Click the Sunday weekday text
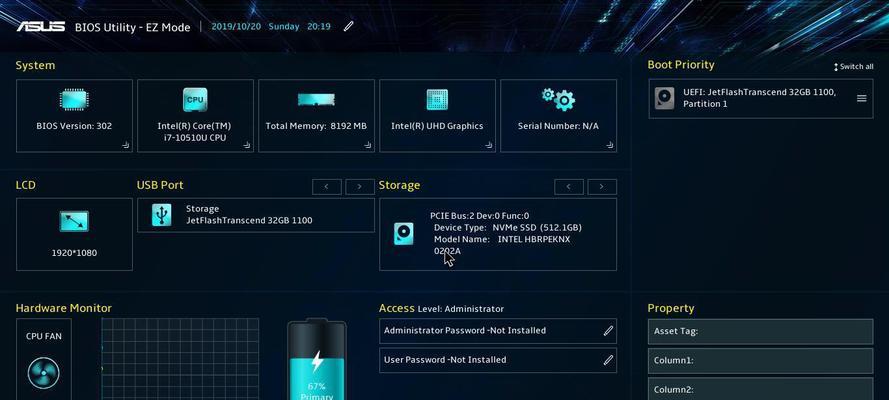 [x=284, y=26]
